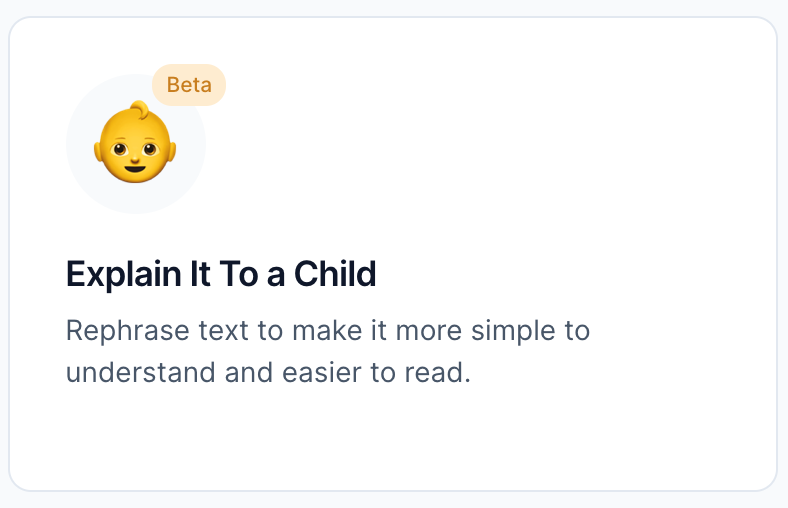Click the word Beta inside the badge

click(189, 85)
